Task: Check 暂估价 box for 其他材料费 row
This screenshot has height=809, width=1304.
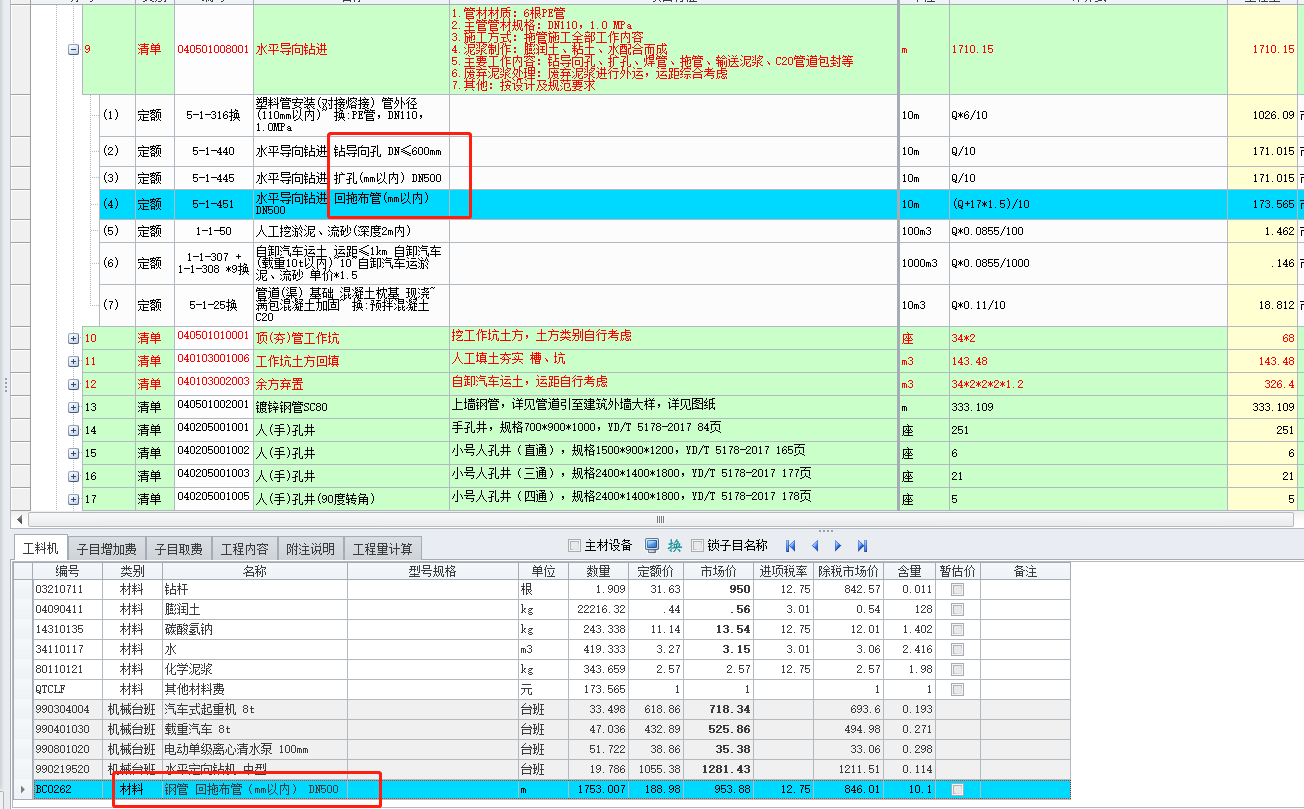Action: point(958,690)
